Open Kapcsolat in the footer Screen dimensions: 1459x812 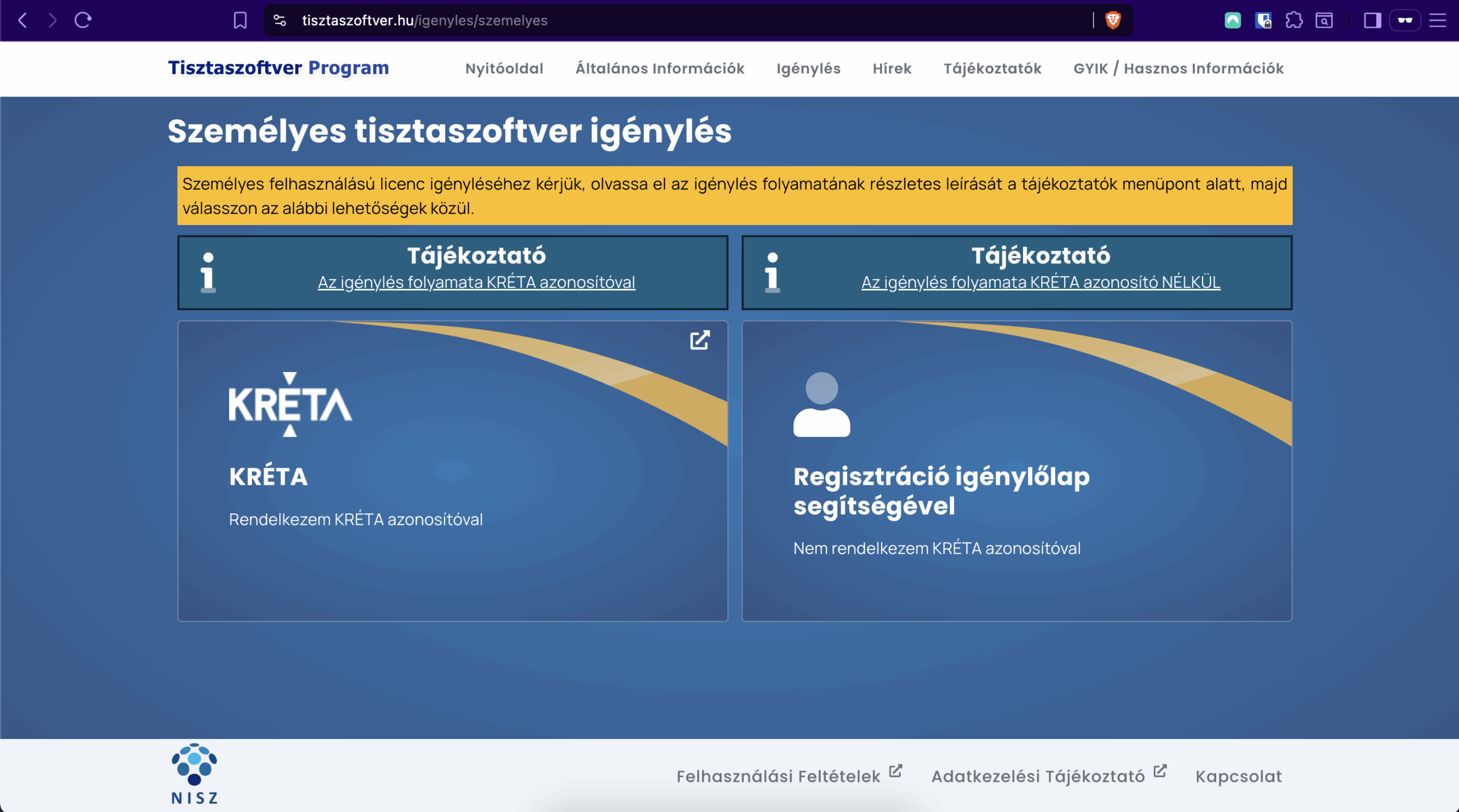(x=1238, y=776)
